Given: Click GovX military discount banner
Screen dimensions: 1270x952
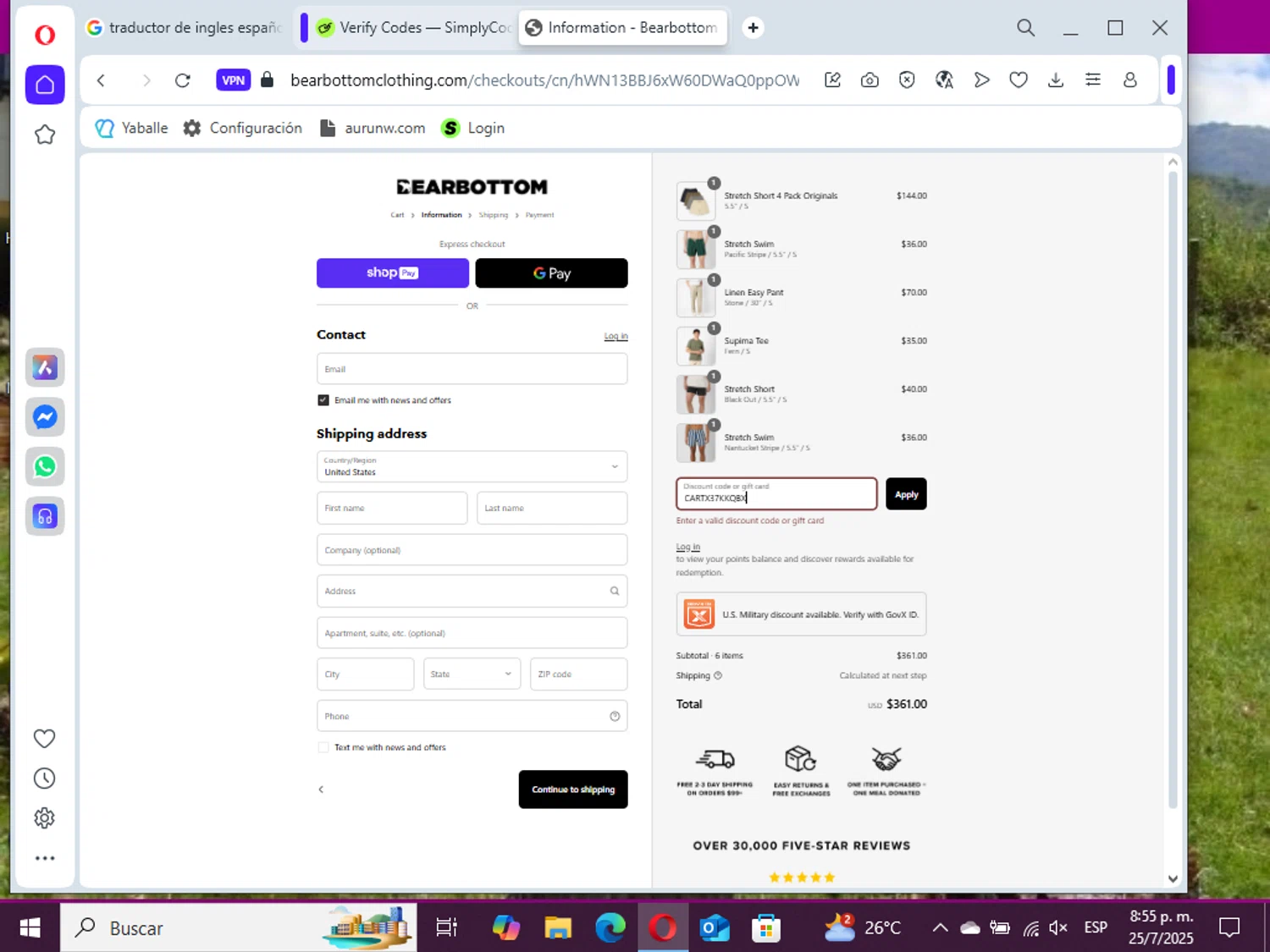Looking at the screenshot, I should (801, 614).
